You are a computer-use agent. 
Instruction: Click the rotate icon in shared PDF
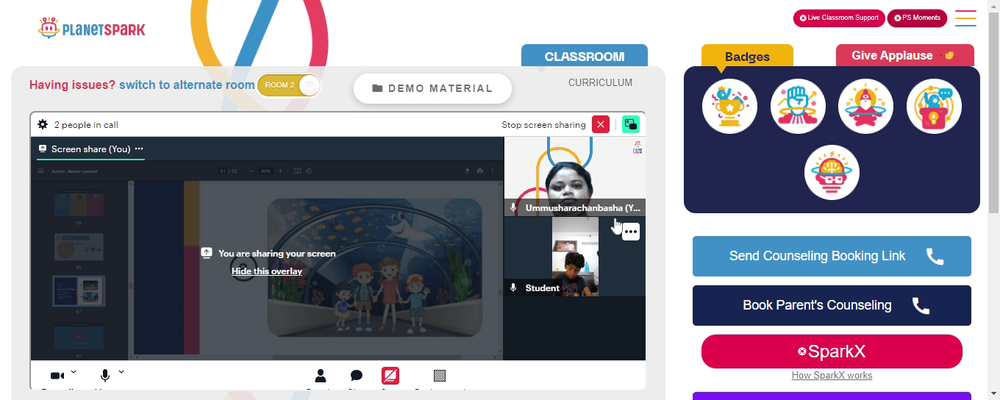tap(309, 171)
